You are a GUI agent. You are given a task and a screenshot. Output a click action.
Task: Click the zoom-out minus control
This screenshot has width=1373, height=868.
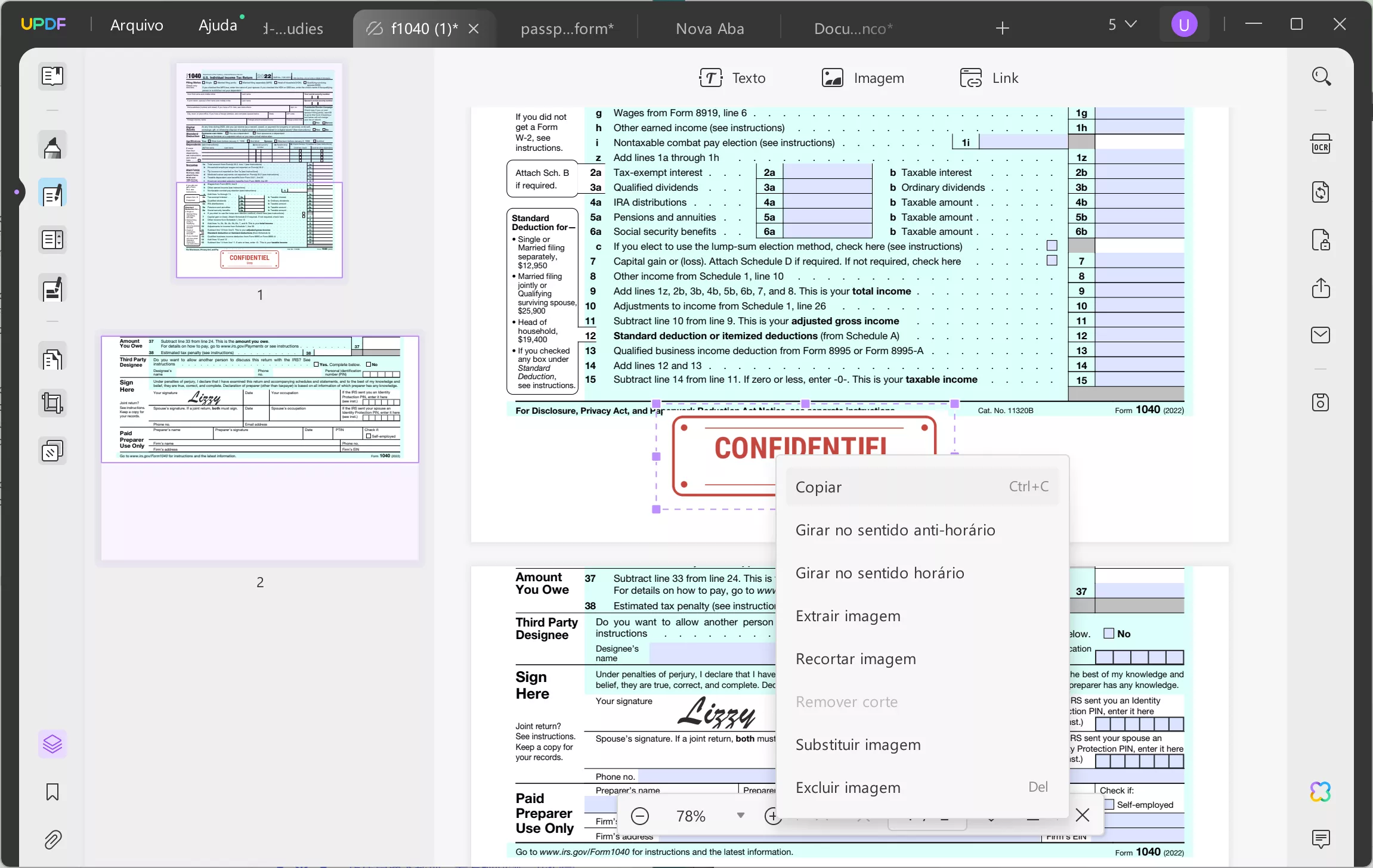640,815
